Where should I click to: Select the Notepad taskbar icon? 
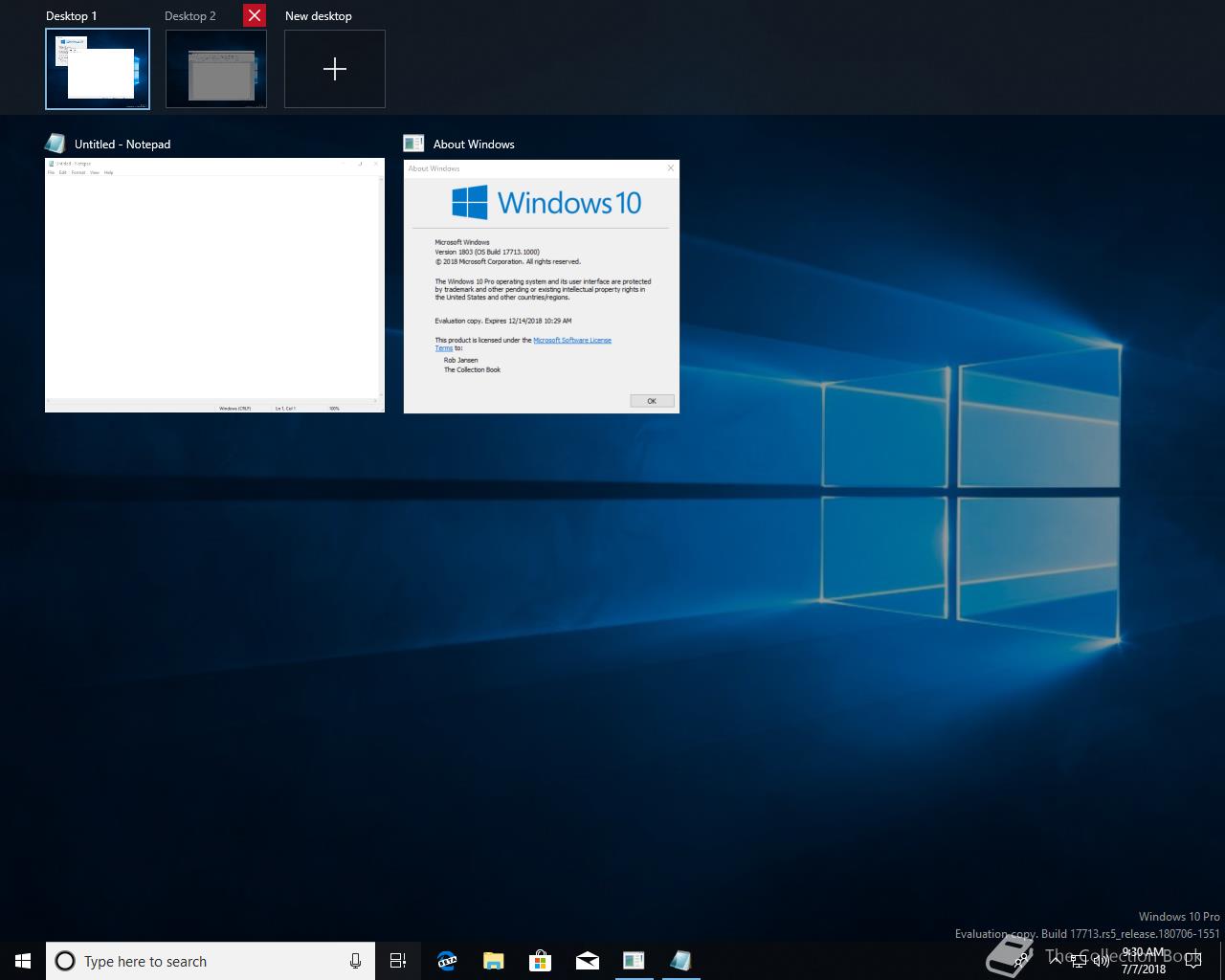click(x=680, y=961)
